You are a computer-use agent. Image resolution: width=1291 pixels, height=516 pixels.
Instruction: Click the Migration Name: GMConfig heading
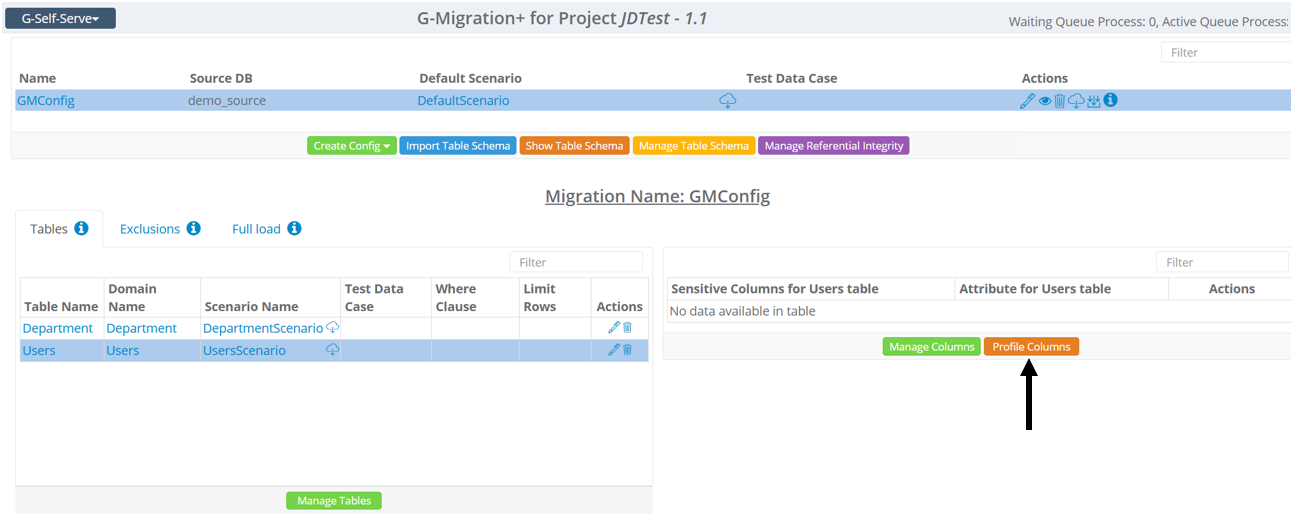coord(657,196)
